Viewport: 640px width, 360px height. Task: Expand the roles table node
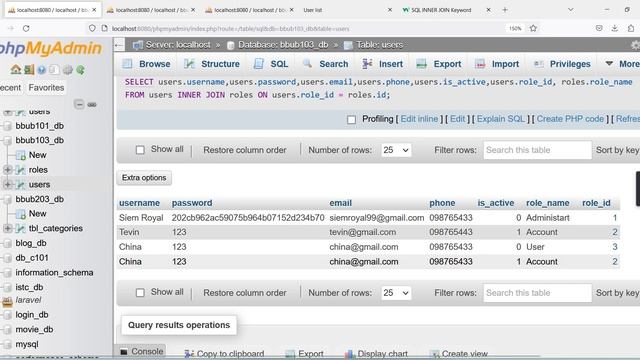pyautogui.click(x=7, y=169)
